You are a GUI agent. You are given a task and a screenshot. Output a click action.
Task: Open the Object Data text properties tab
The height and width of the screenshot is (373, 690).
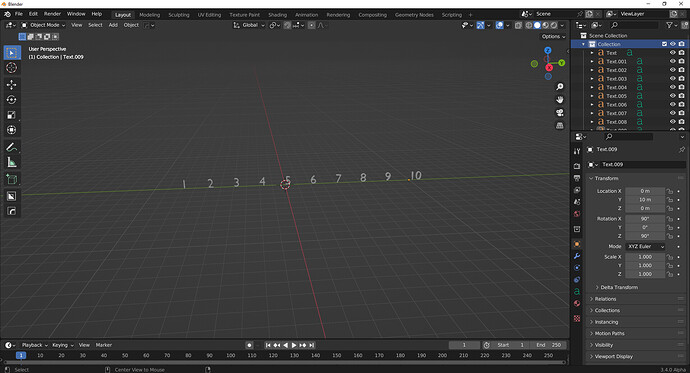tap(577, 291)
